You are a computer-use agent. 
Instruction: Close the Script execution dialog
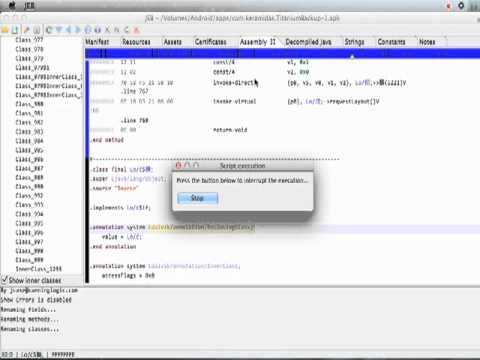(x=178, y=165)
